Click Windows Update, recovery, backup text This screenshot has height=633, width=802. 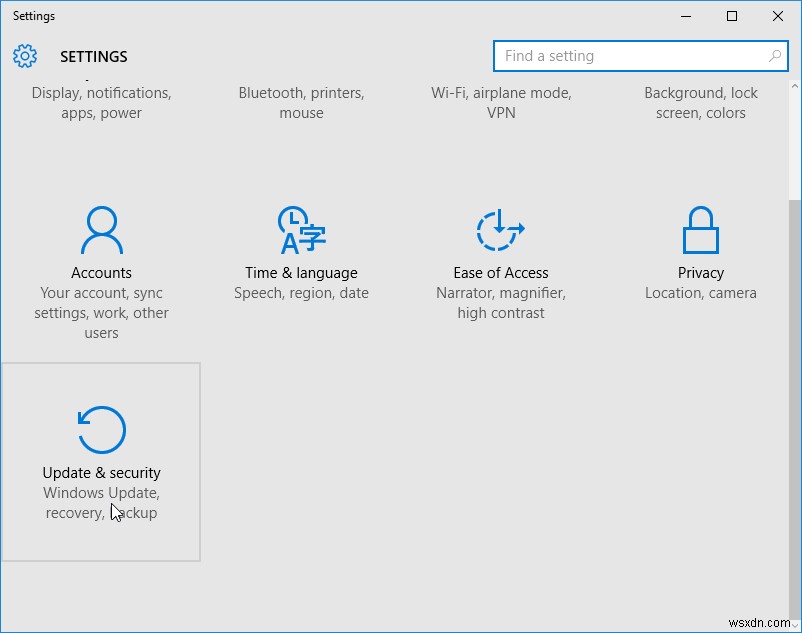[x=100, y=502]
